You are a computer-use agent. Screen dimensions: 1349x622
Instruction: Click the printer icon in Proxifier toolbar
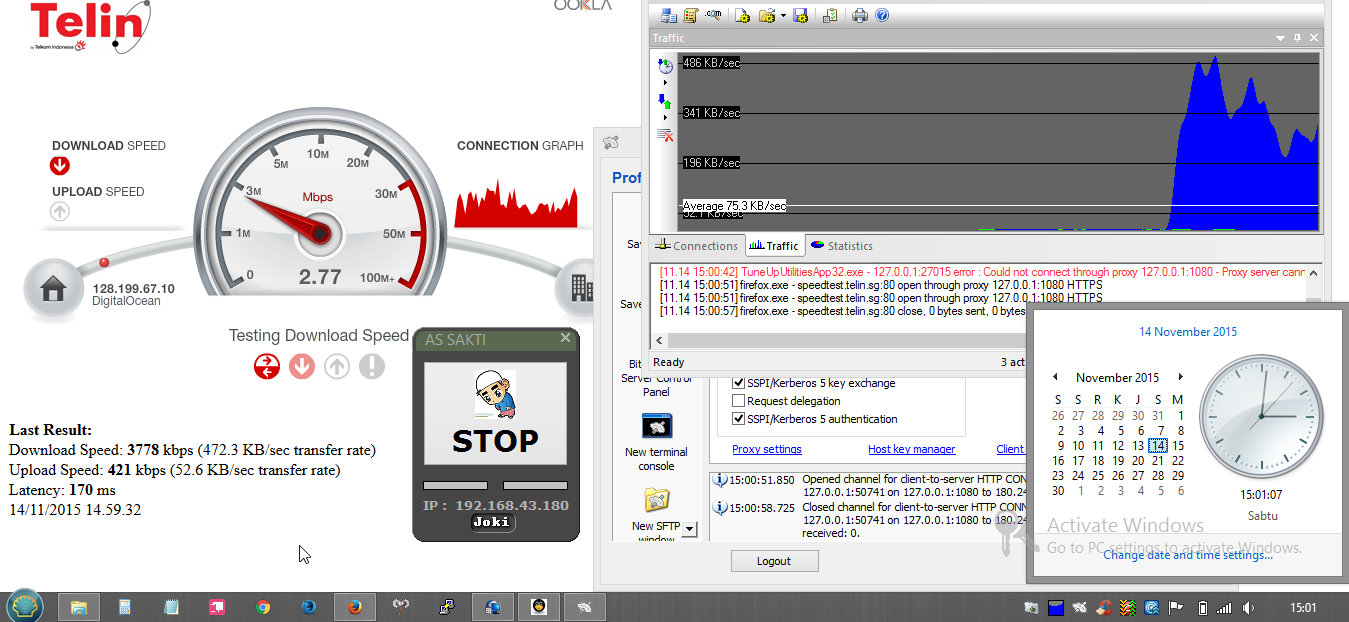pyautogui.click(x=860, y=15)
